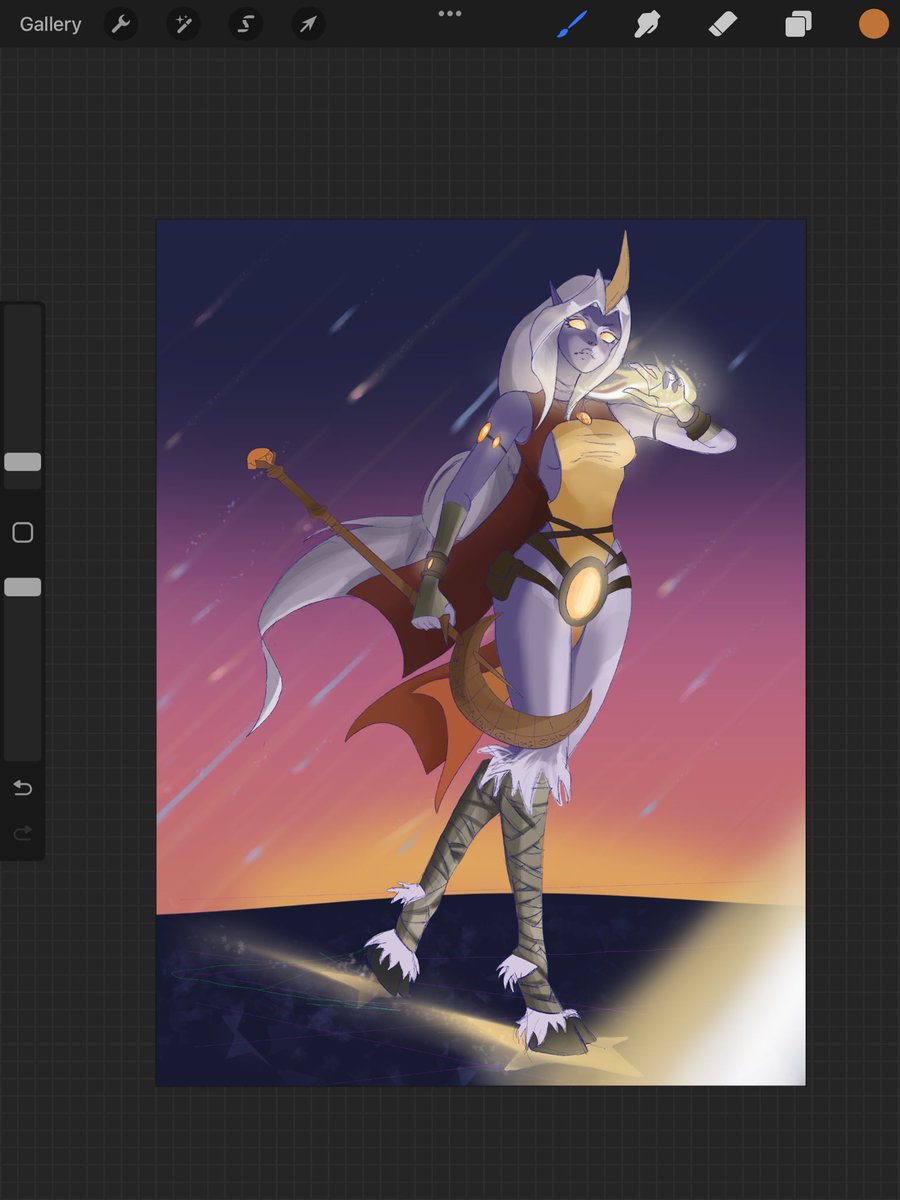Select the Smudge tool
This screenshot has height=1200, width=900.
pyautogui.click(x=648, y=24)
